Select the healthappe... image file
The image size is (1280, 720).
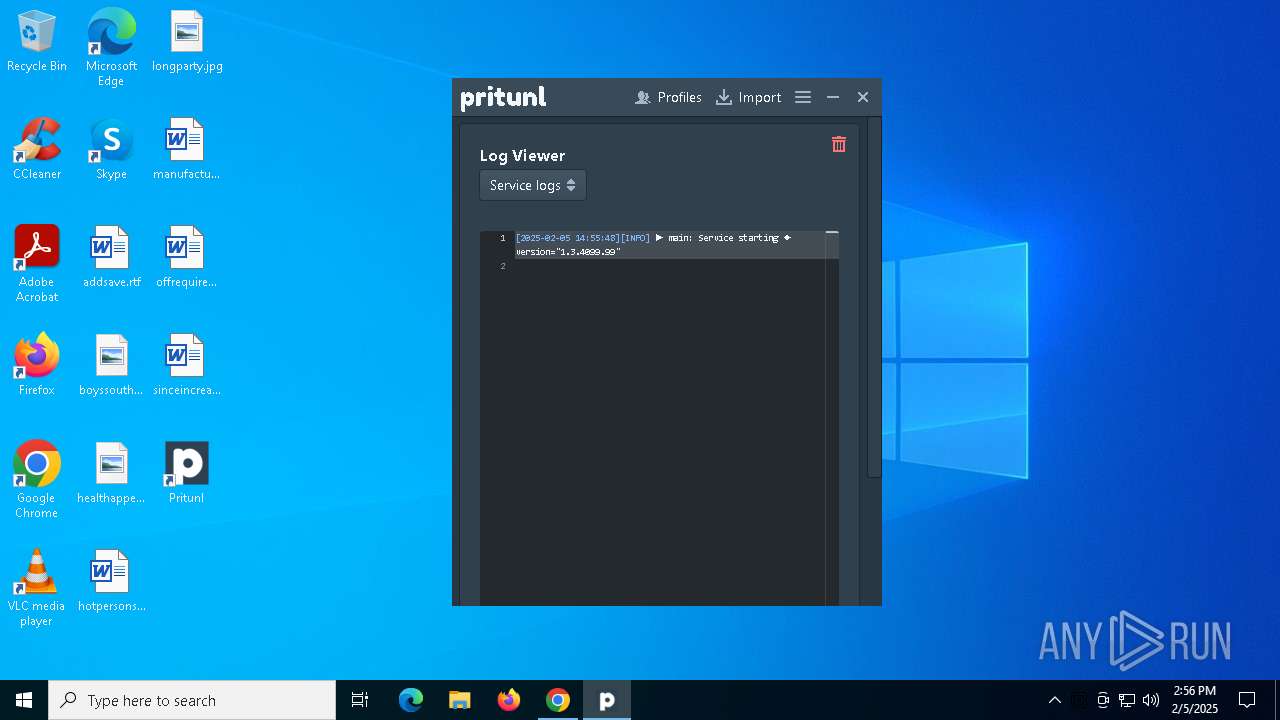pyautogui.click(x=111, y=474)
